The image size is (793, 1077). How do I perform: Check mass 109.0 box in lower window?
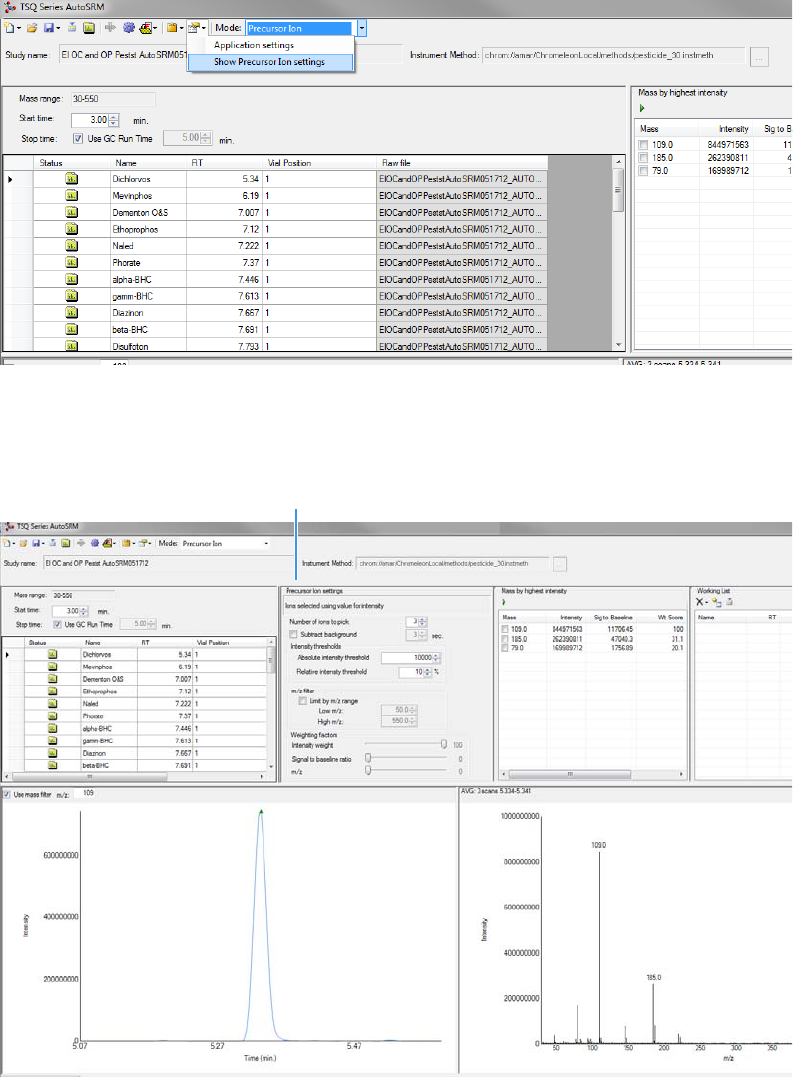[x=506, y=629]
